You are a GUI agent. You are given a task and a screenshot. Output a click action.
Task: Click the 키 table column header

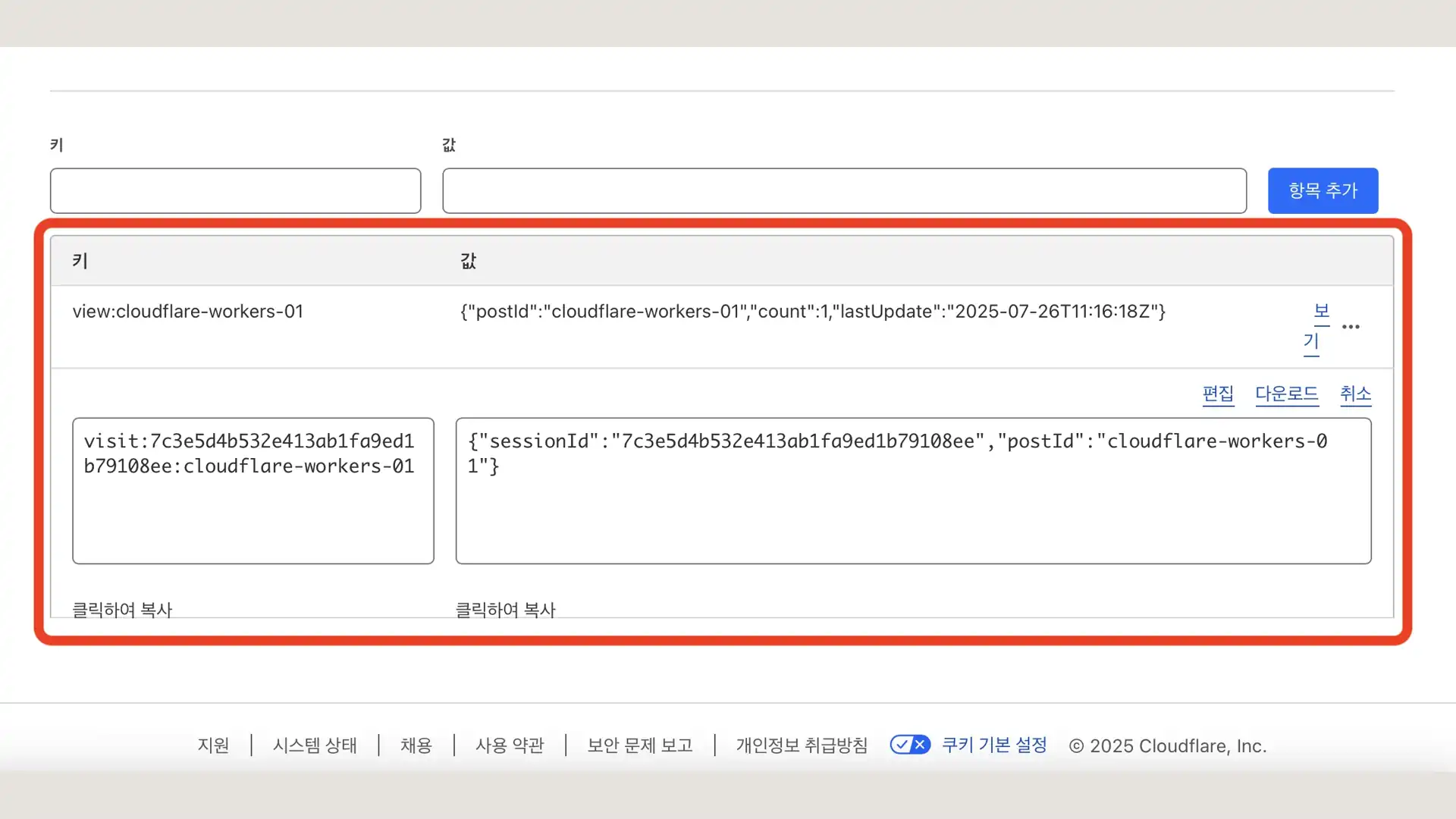[80, 261]
